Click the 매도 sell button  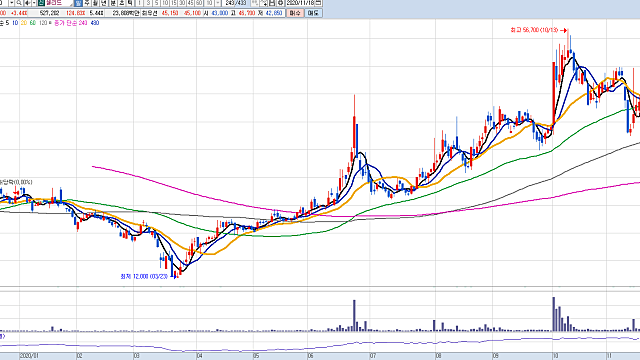(x=313, y=13)
